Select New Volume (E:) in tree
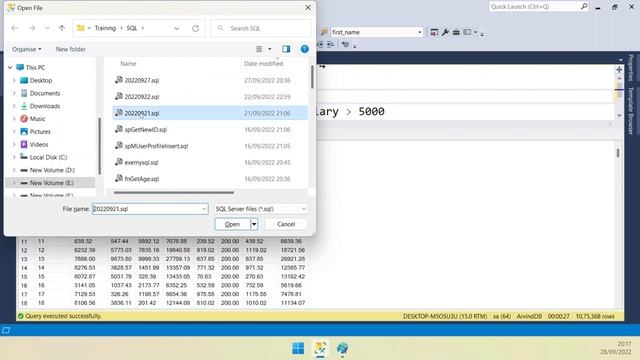 coord(51,183)
